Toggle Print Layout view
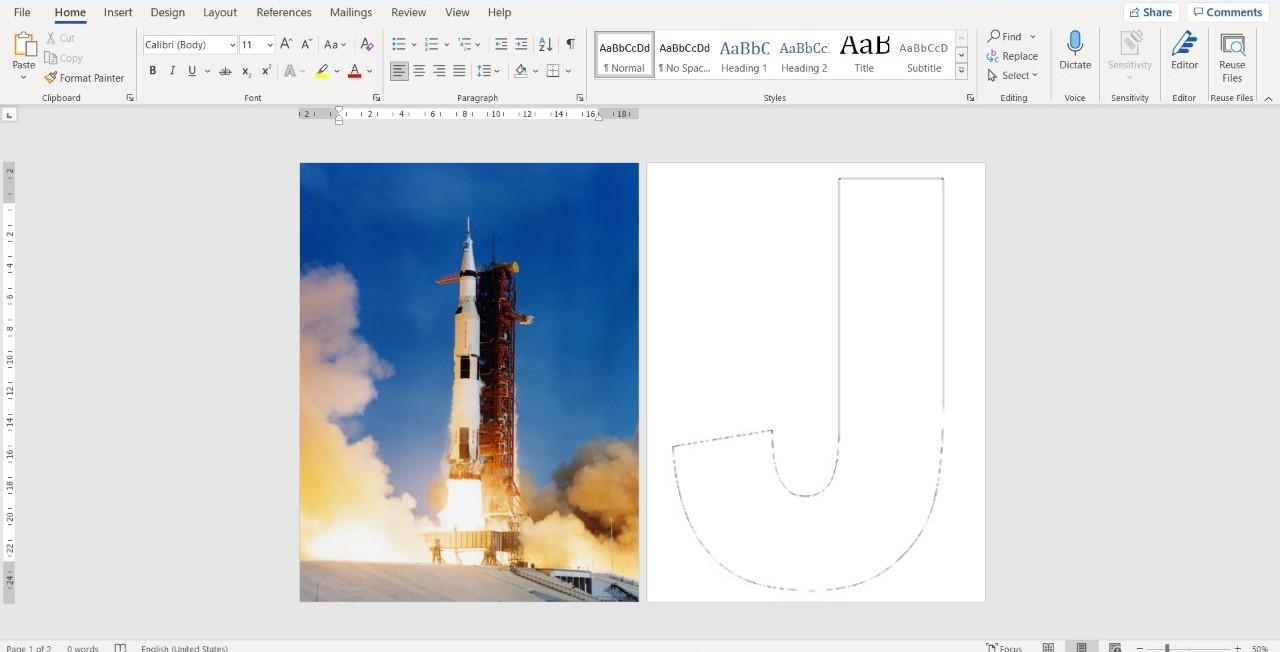The image size is (1280, 652). tap(1081, 648)
